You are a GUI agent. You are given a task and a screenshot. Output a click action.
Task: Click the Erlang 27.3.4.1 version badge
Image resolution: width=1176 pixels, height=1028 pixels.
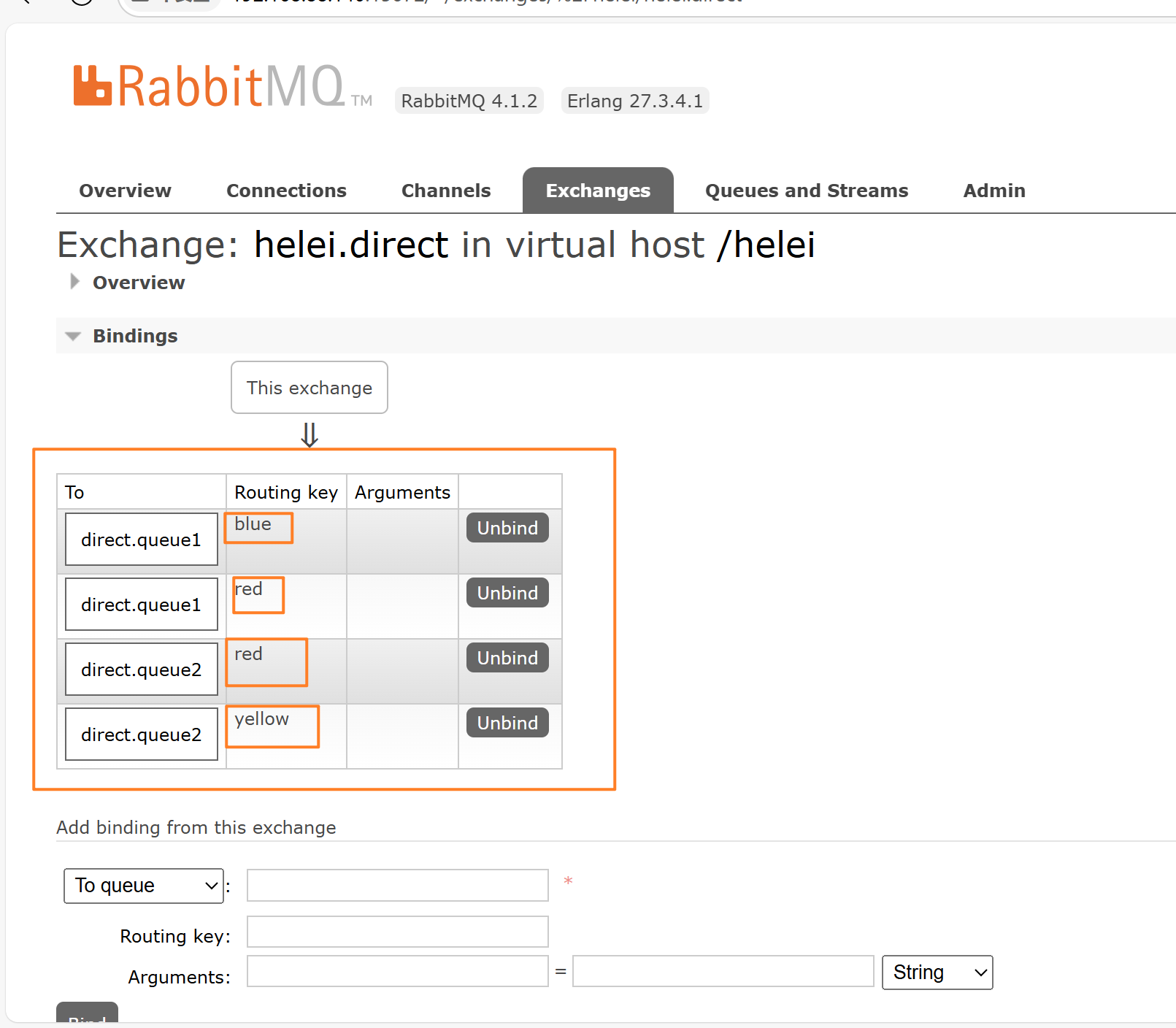[635, 101]
